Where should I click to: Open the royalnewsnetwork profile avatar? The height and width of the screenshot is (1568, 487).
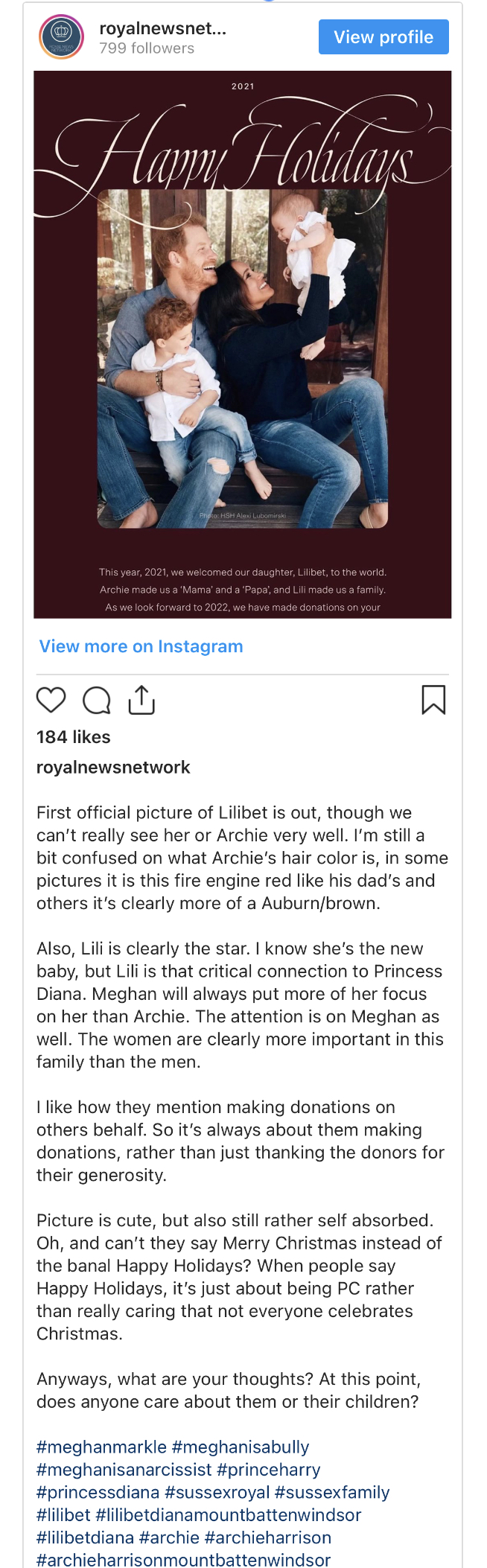pyautogui.click(x=62, y=37)
